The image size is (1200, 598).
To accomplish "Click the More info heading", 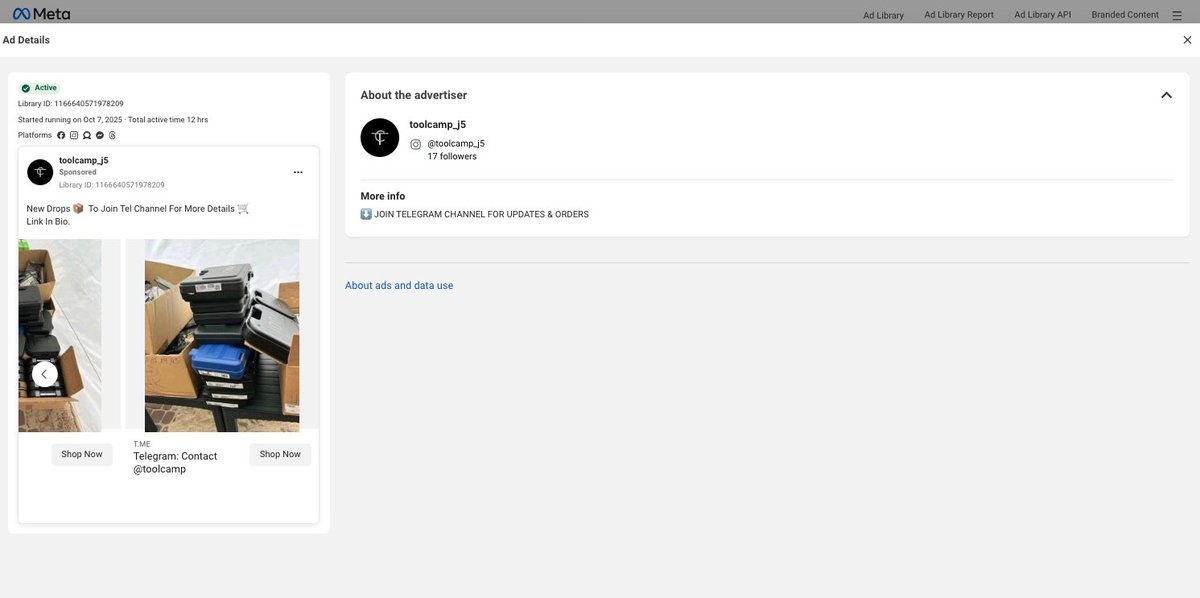I will click(383, 197).
